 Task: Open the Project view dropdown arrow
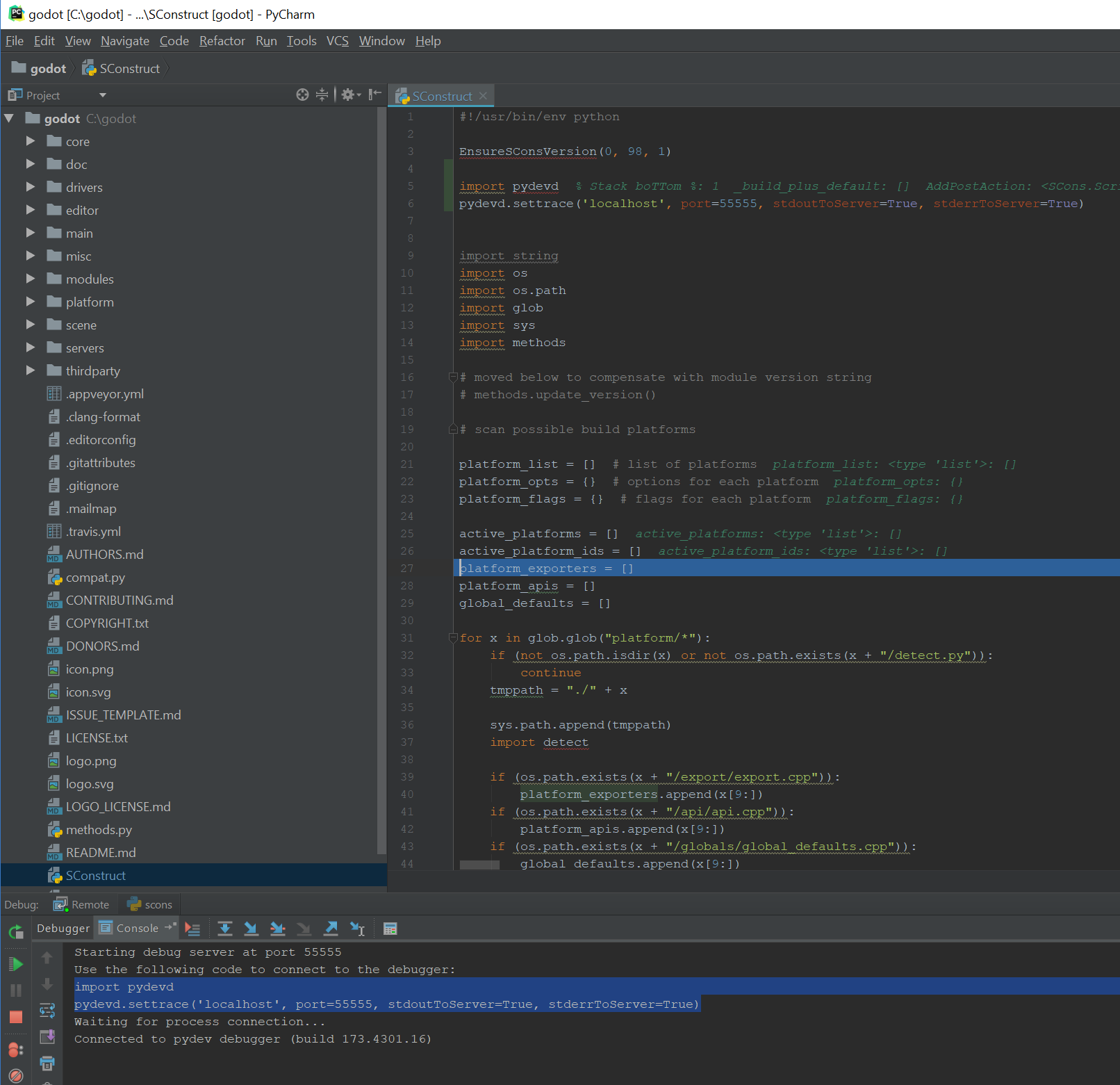tap(103, 95)
